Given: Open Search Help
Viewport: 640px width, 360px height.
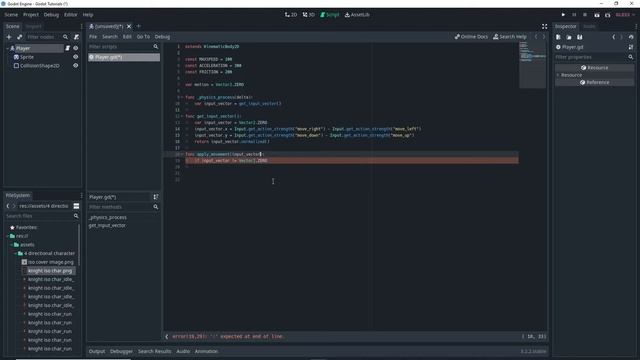Looking at the screenshot, I should point(510,37).
